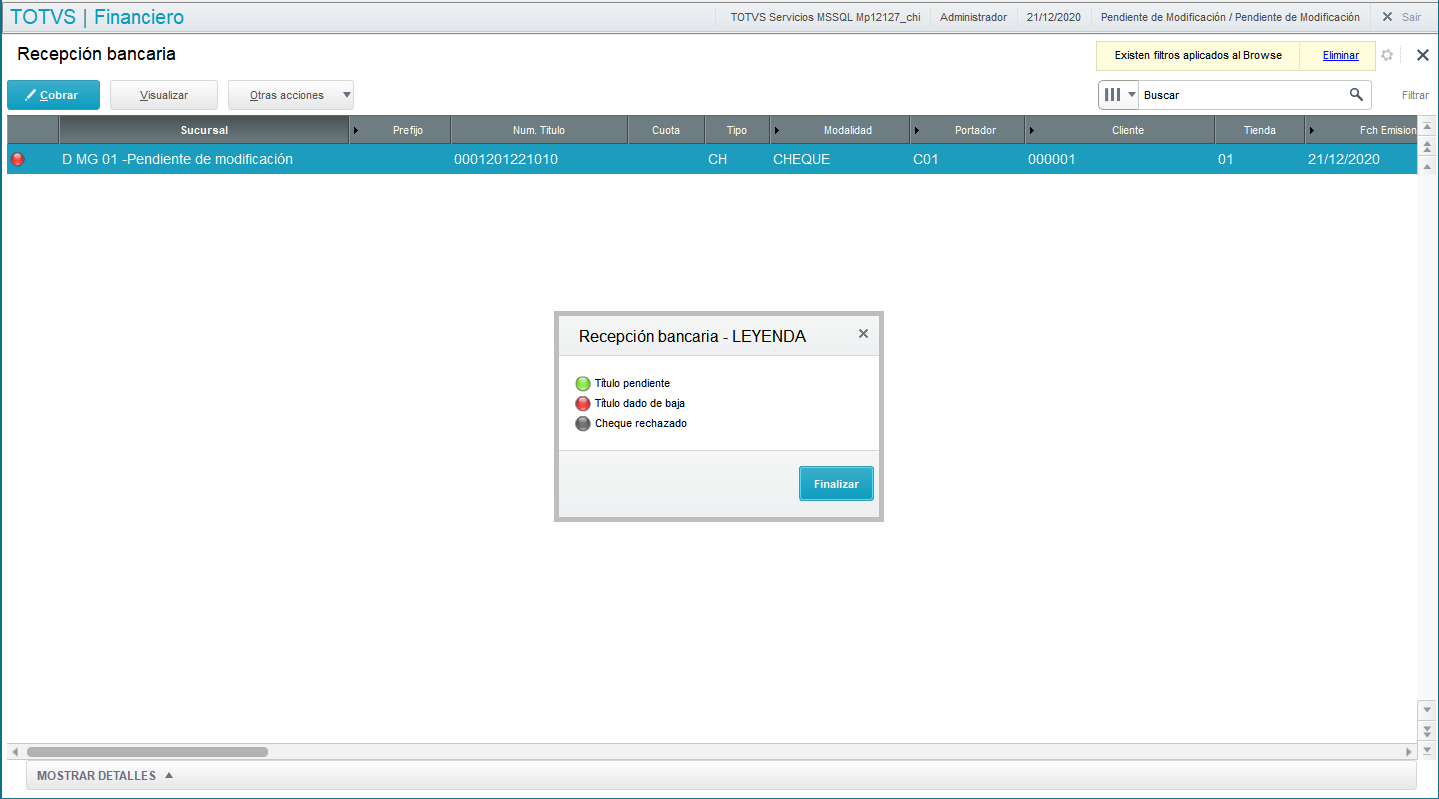Click gray 'Cheque rechazado' legend icon
This screenshot has width=1439, height=799.
click(x=583, y=423)
